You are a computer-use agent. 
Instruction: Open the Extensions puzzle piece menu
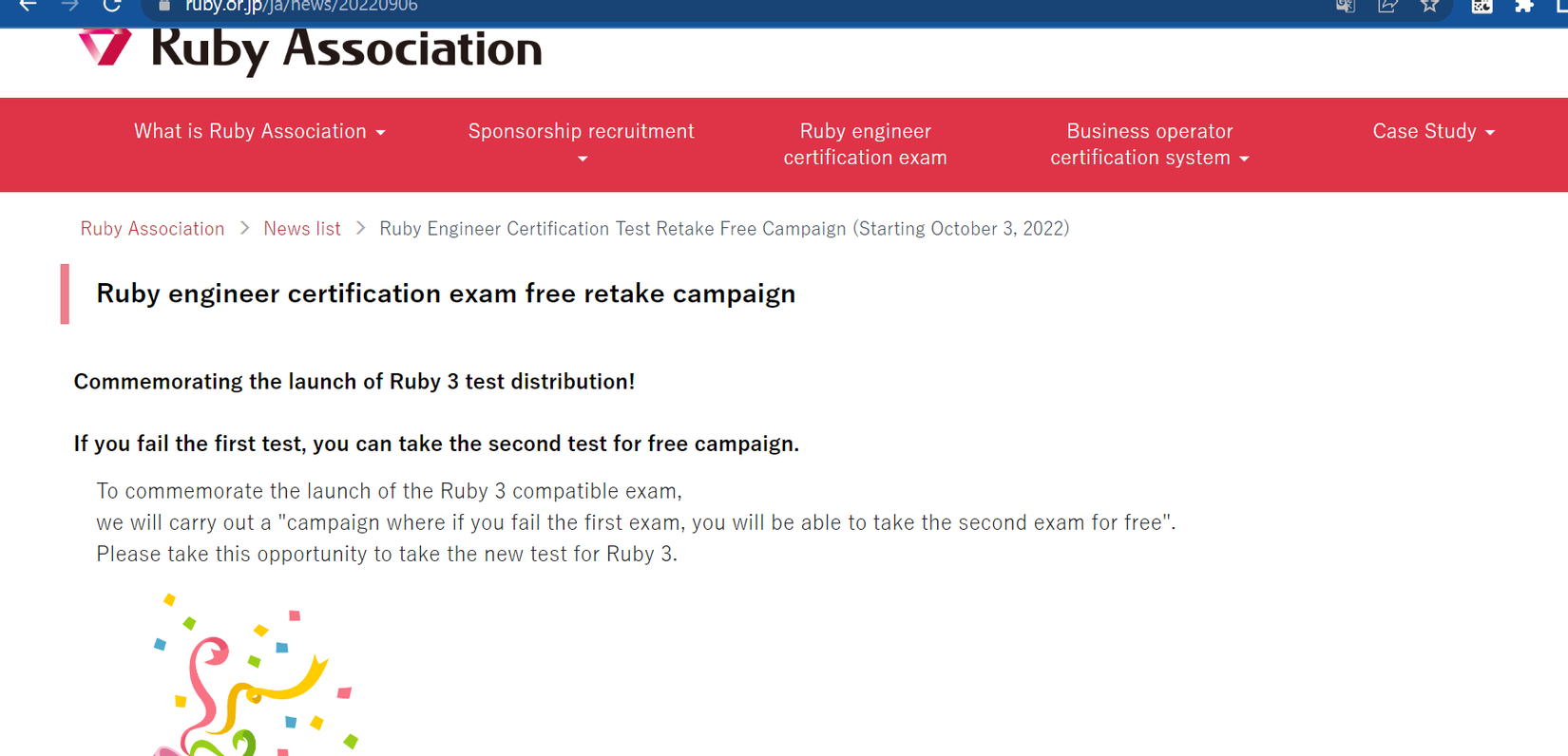tap(1524, 6)
